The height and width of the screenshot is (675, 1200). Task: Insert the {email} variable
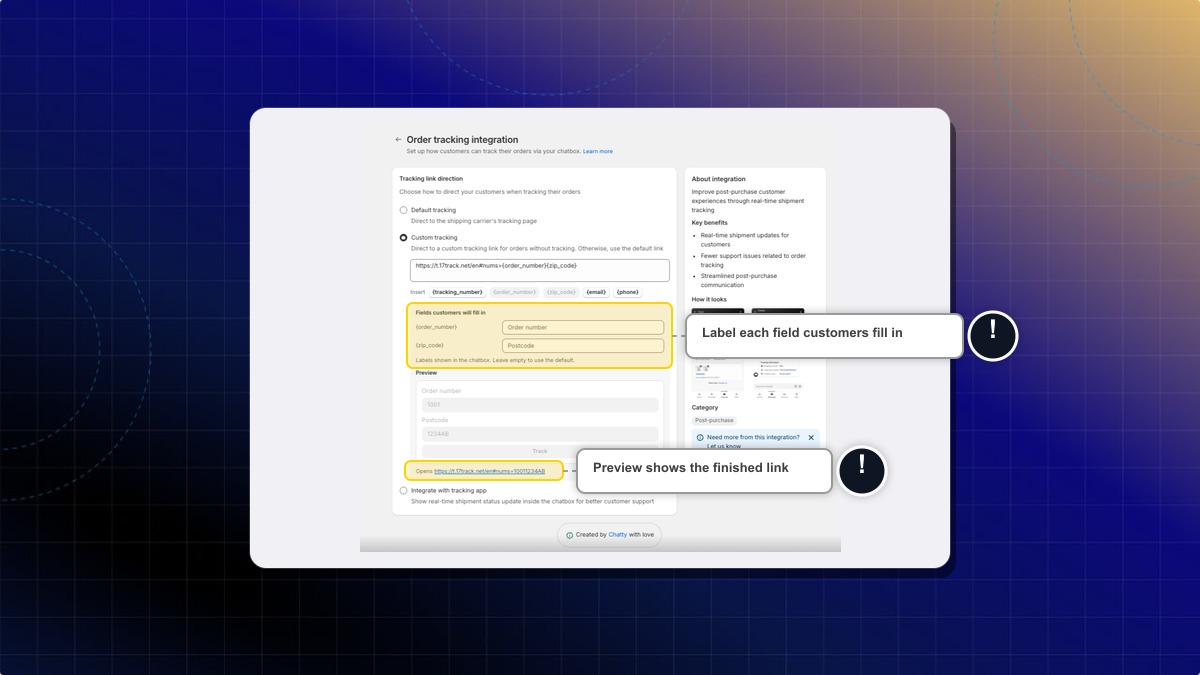point(596,292)
